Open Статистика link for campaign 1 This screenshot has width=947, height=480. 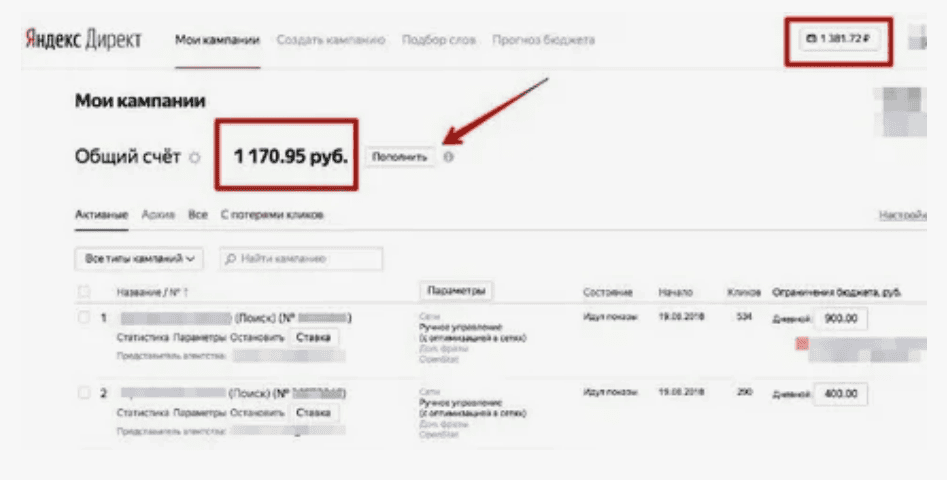point(143,338)
